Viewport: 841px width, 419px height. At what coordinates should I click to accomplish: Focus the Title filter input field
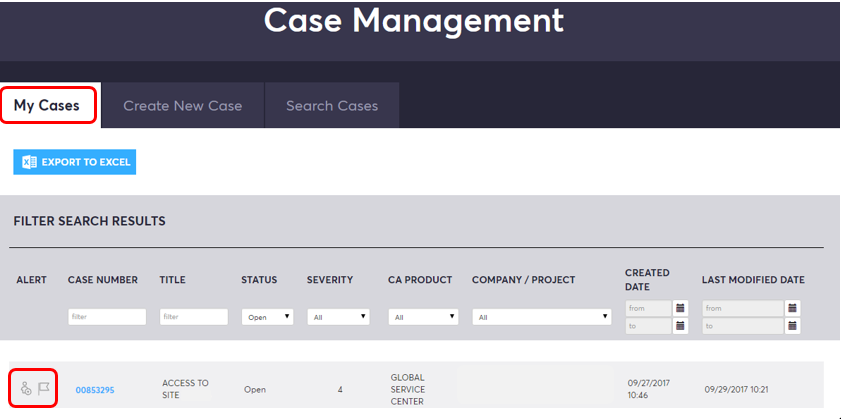point(194,317)
